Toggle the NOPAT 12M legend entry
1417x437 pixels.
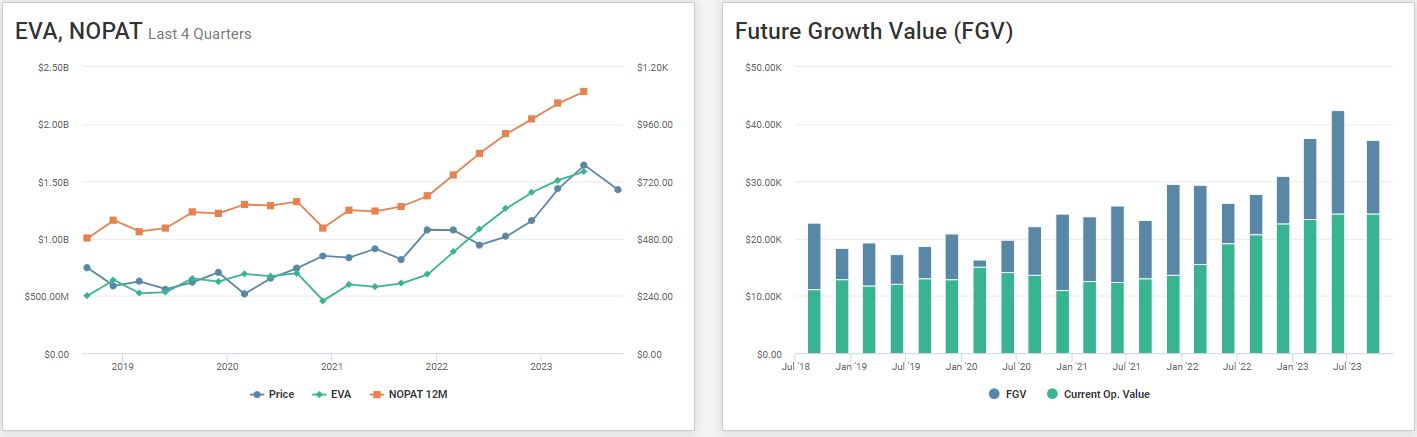(x=410, y=394)
